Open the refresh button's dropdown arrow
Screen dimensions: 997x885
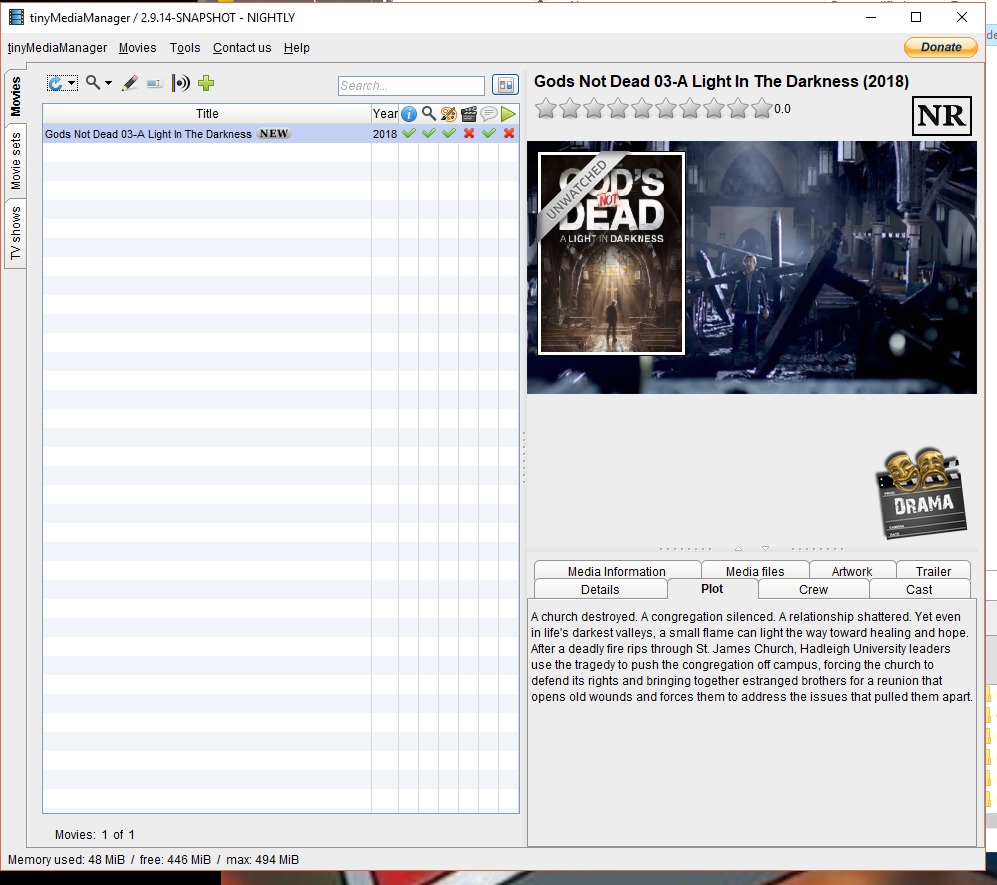[x=72, y=83]
